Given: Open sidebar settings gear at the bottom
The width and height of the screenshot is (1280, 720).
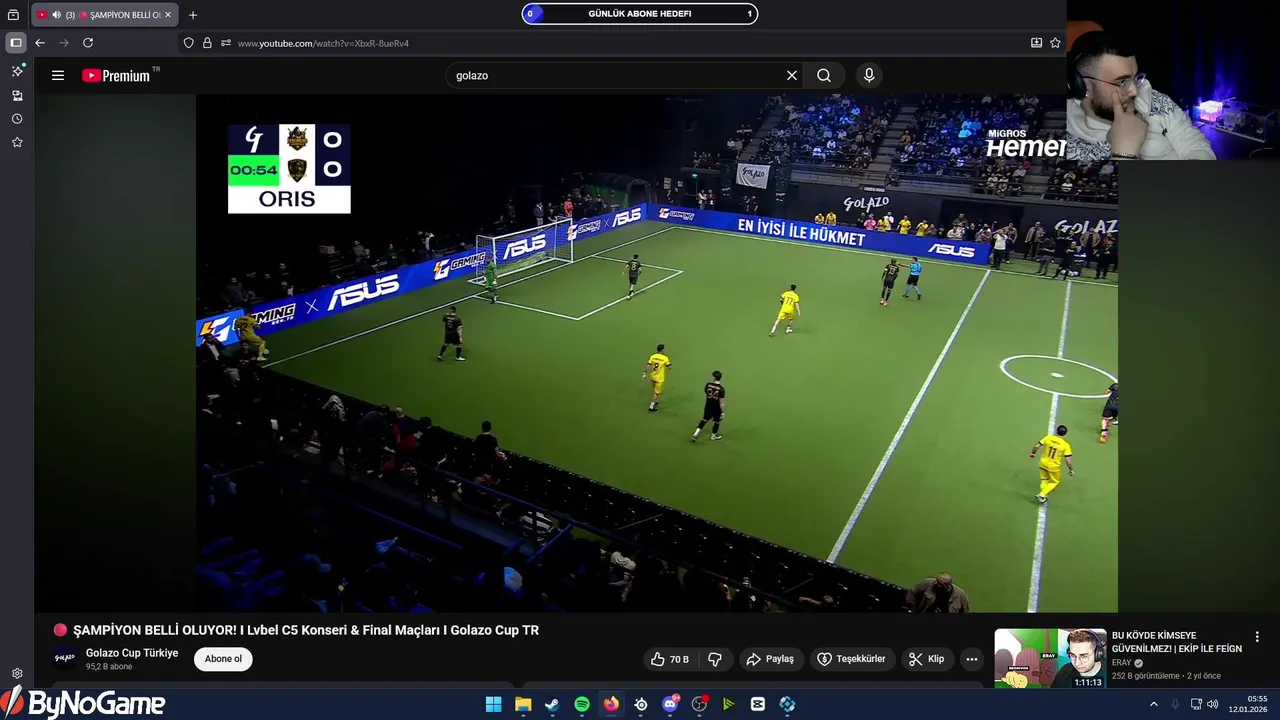Looking at the screenshot, I should [17, 673].
